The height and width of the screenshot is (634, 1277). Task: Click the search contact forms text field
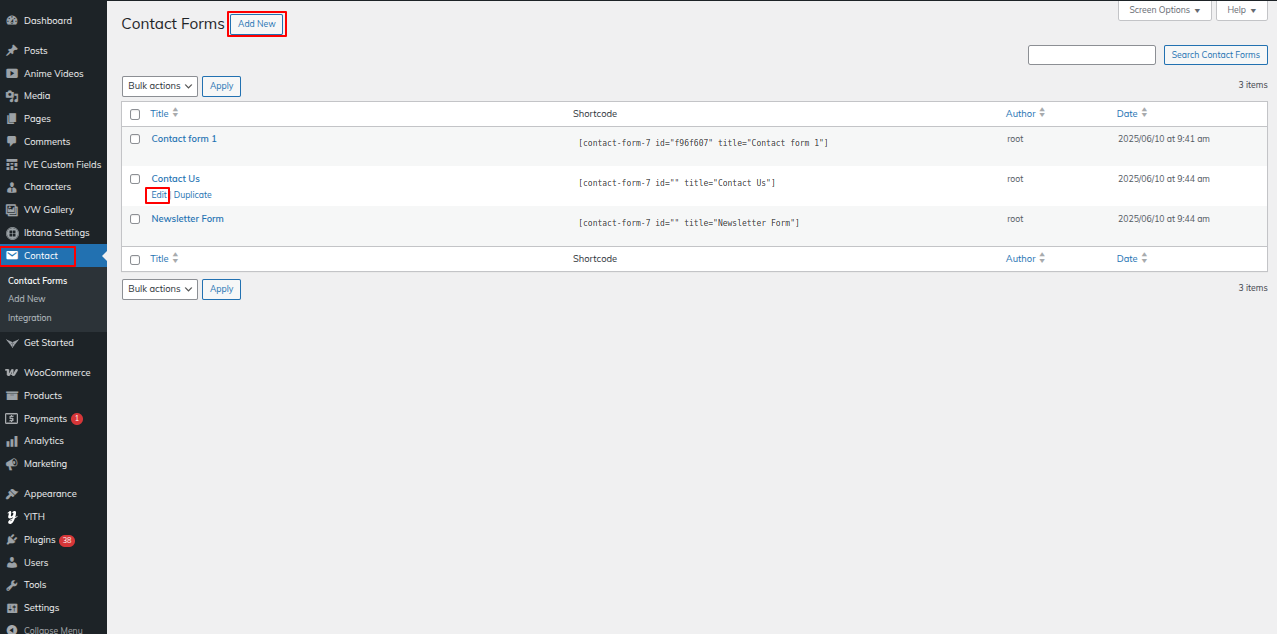[1091, 55]
